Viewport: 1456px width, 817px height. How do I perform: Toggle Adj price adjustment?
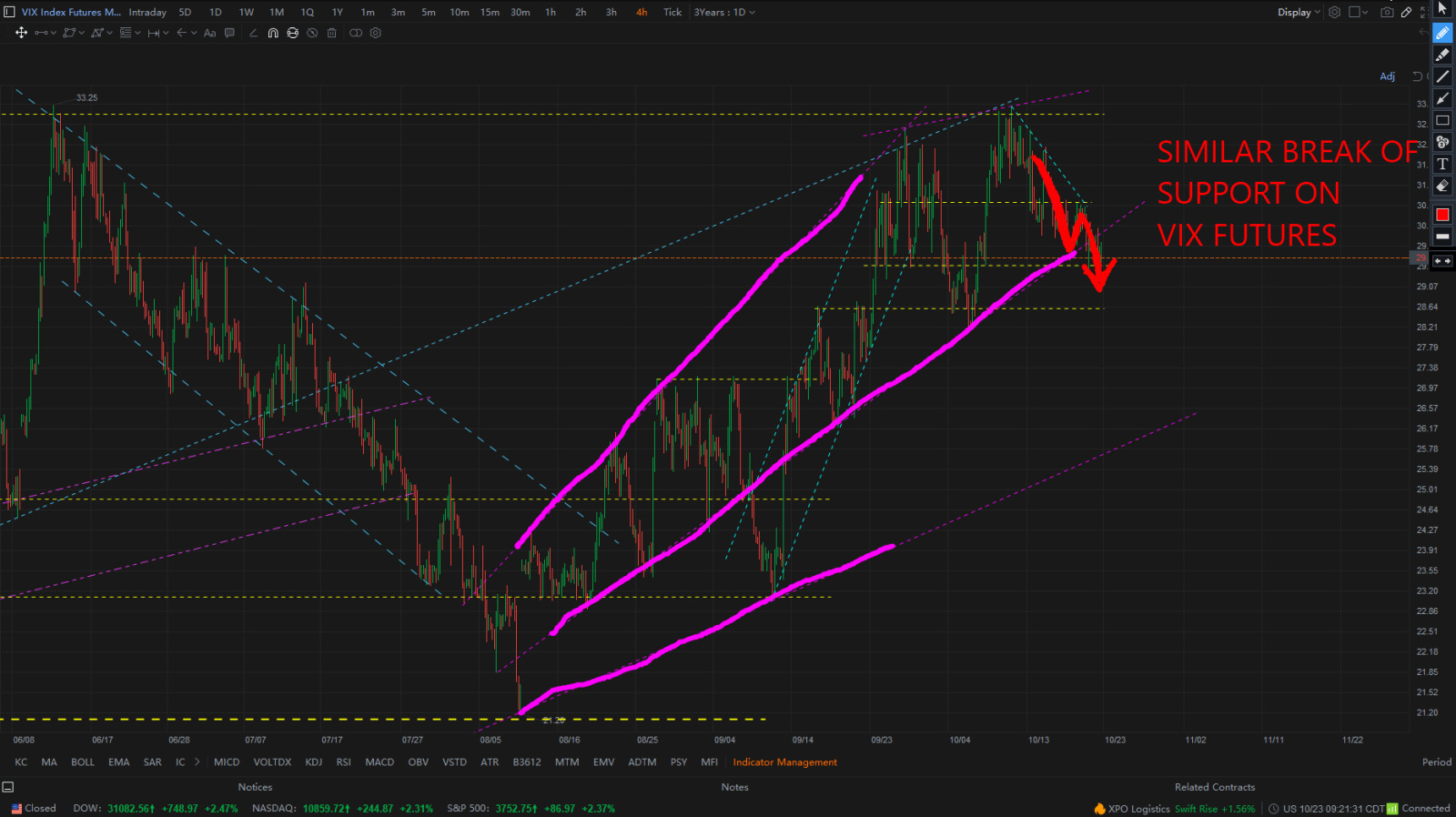1387,76
